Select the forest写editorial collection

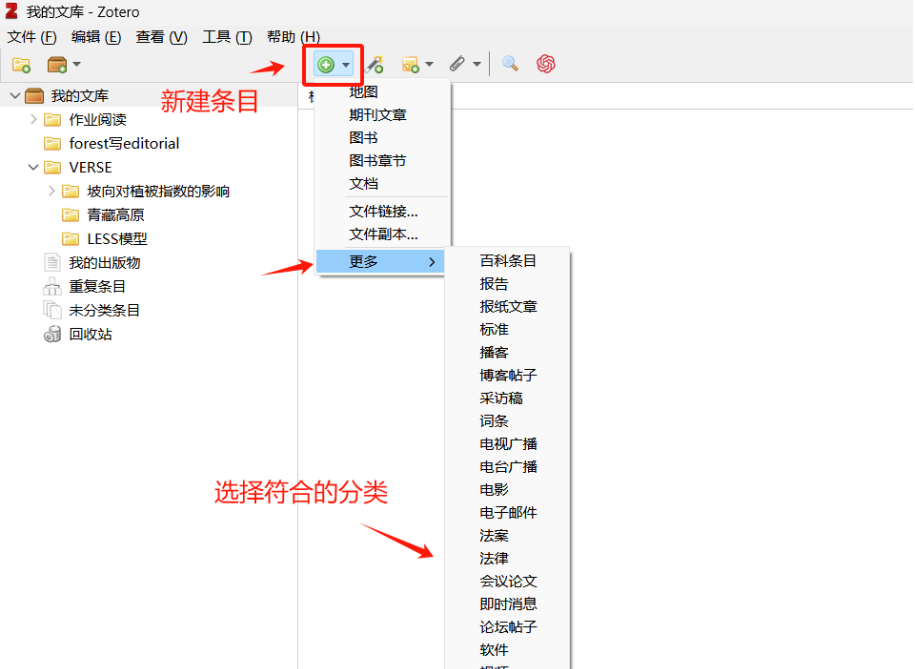pyautogui.click(x=124, y=144)
